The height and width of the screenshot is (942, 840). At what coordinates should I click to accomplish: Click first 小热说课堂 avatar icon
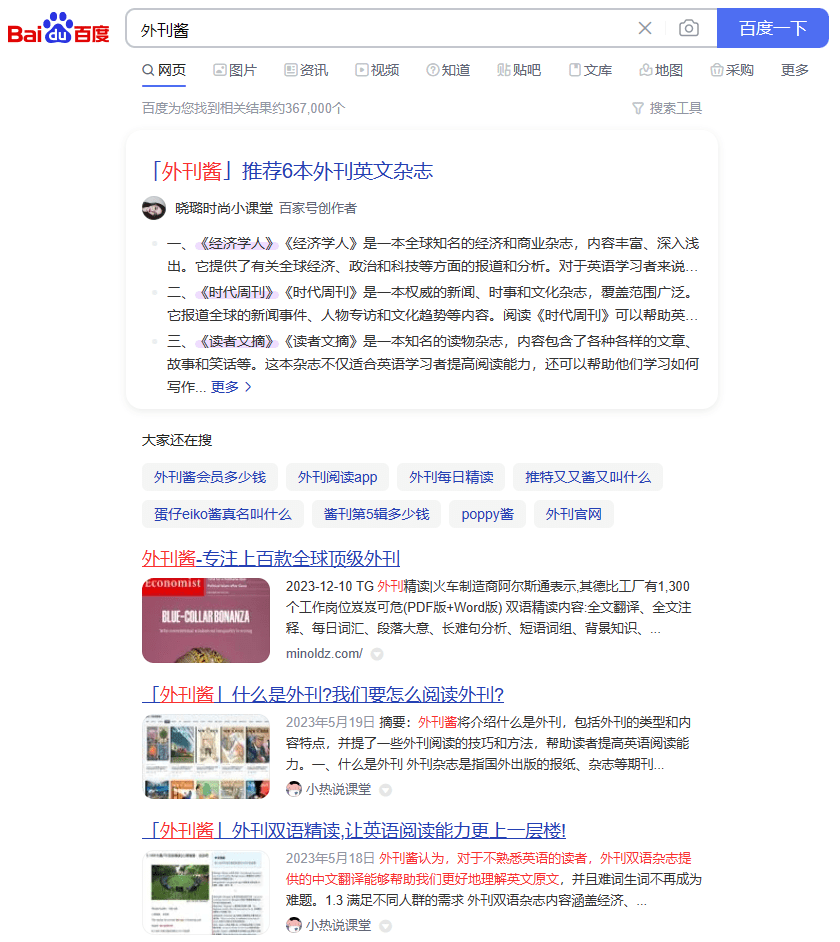coord(294,789)
